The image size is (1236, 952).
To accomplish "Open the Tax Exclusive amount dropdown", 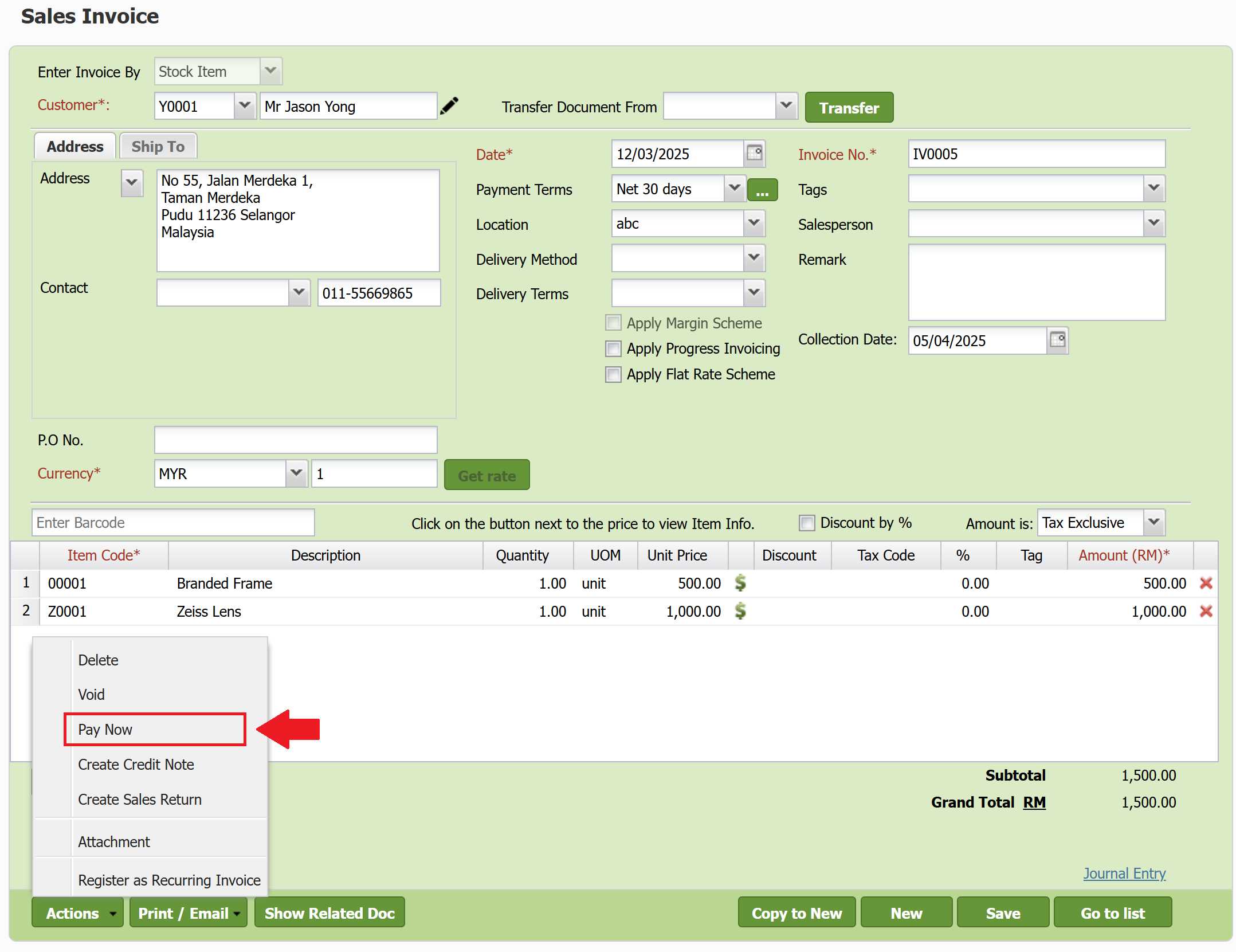I will tap(1153, 523).
